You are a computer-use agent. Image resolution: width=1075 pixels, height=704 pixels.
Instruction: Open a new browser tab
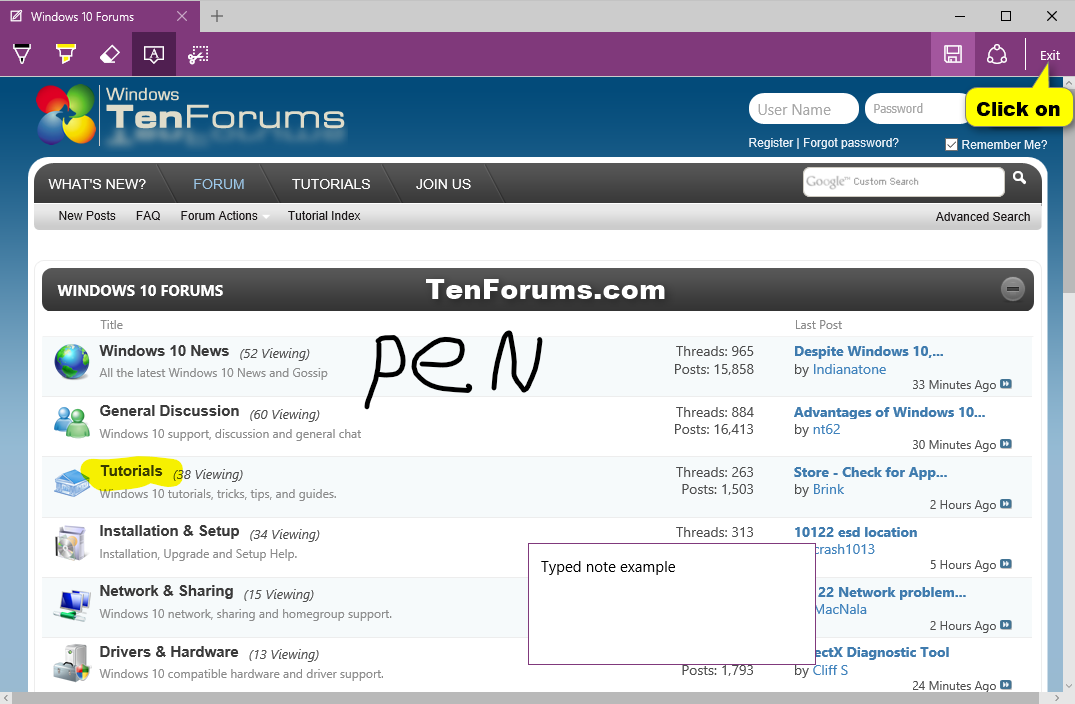[217, 16]
